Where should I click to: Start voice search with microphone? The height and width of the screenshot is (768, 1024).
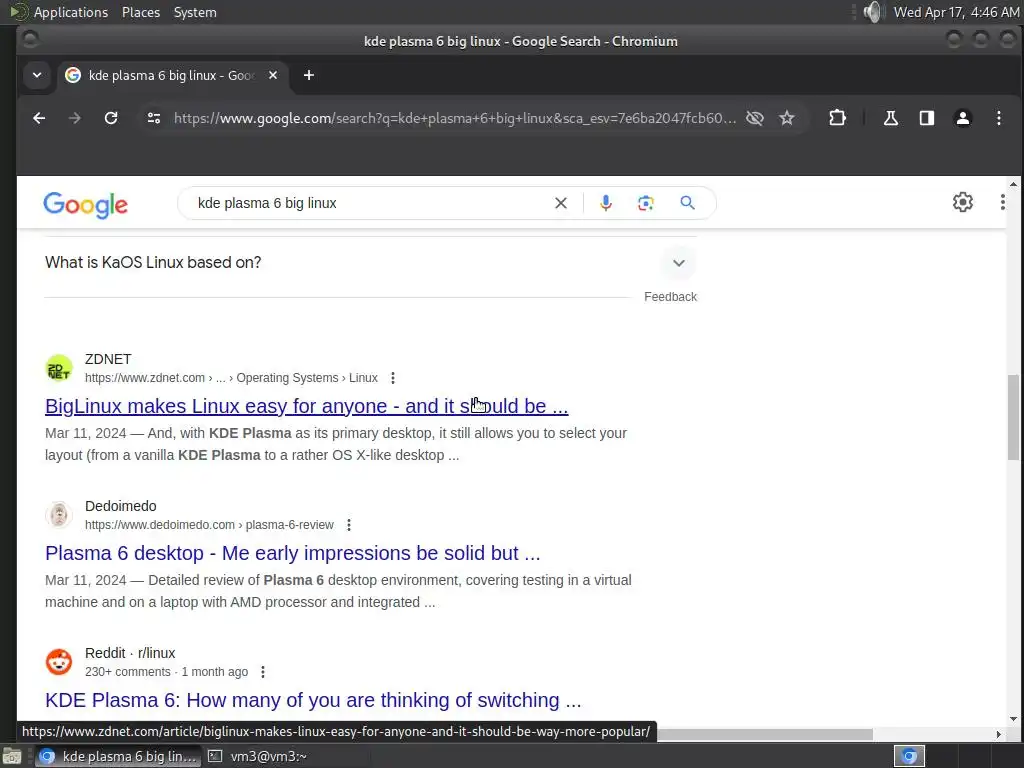point(606,203)
